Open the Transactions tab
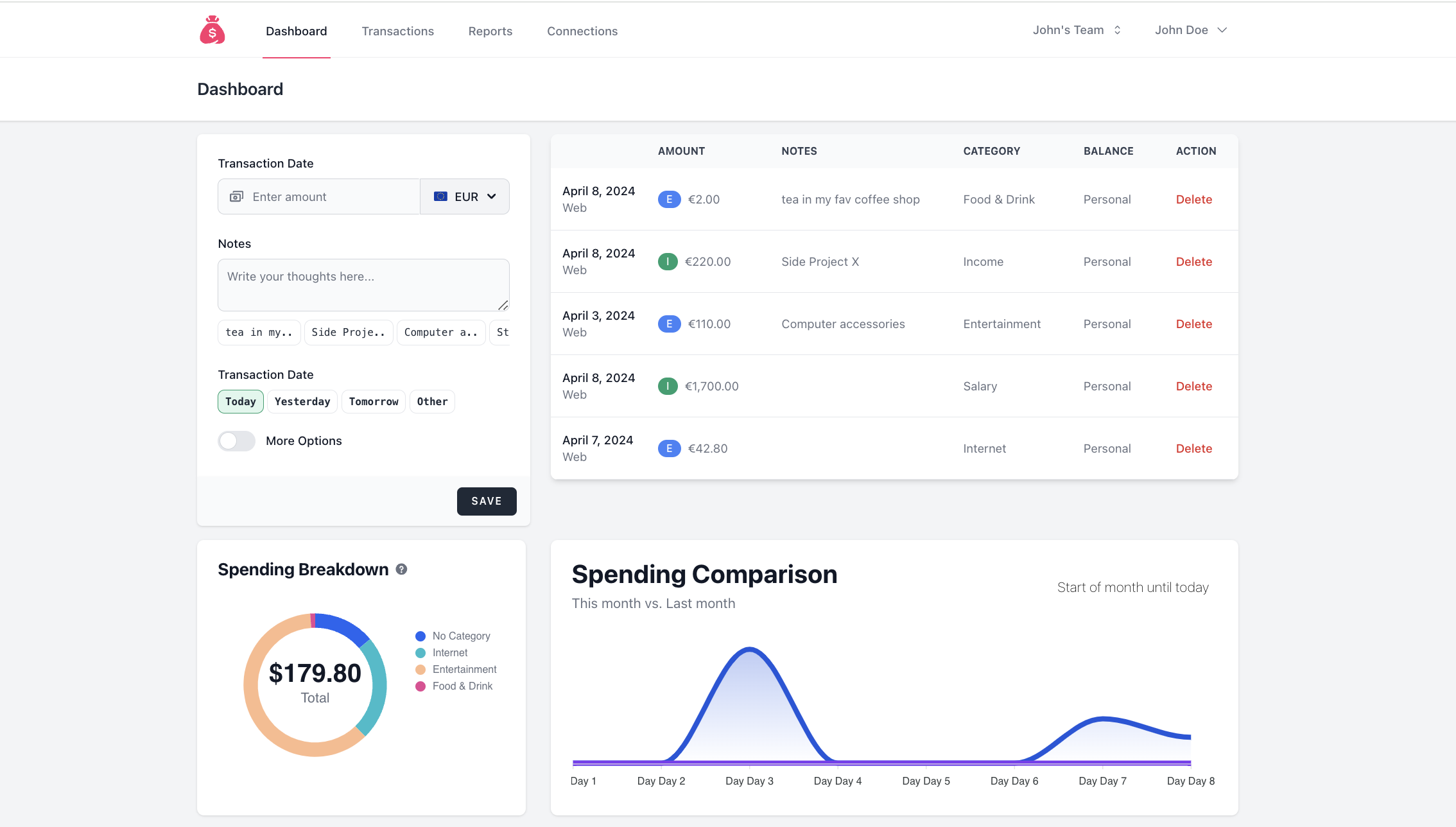This screenshot has width=1456, height=827. pos(397,30)
